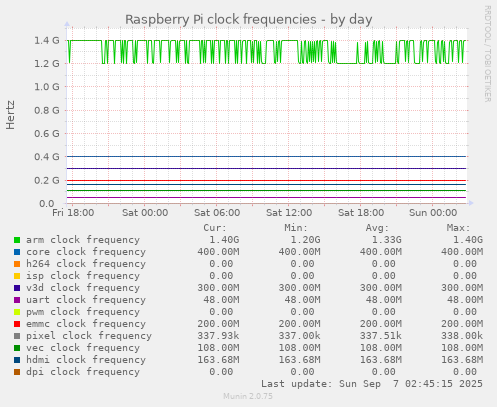497x407 pixels.
Task: Click the 'dpi clock frequency' legend label
Action: point(83,372)
